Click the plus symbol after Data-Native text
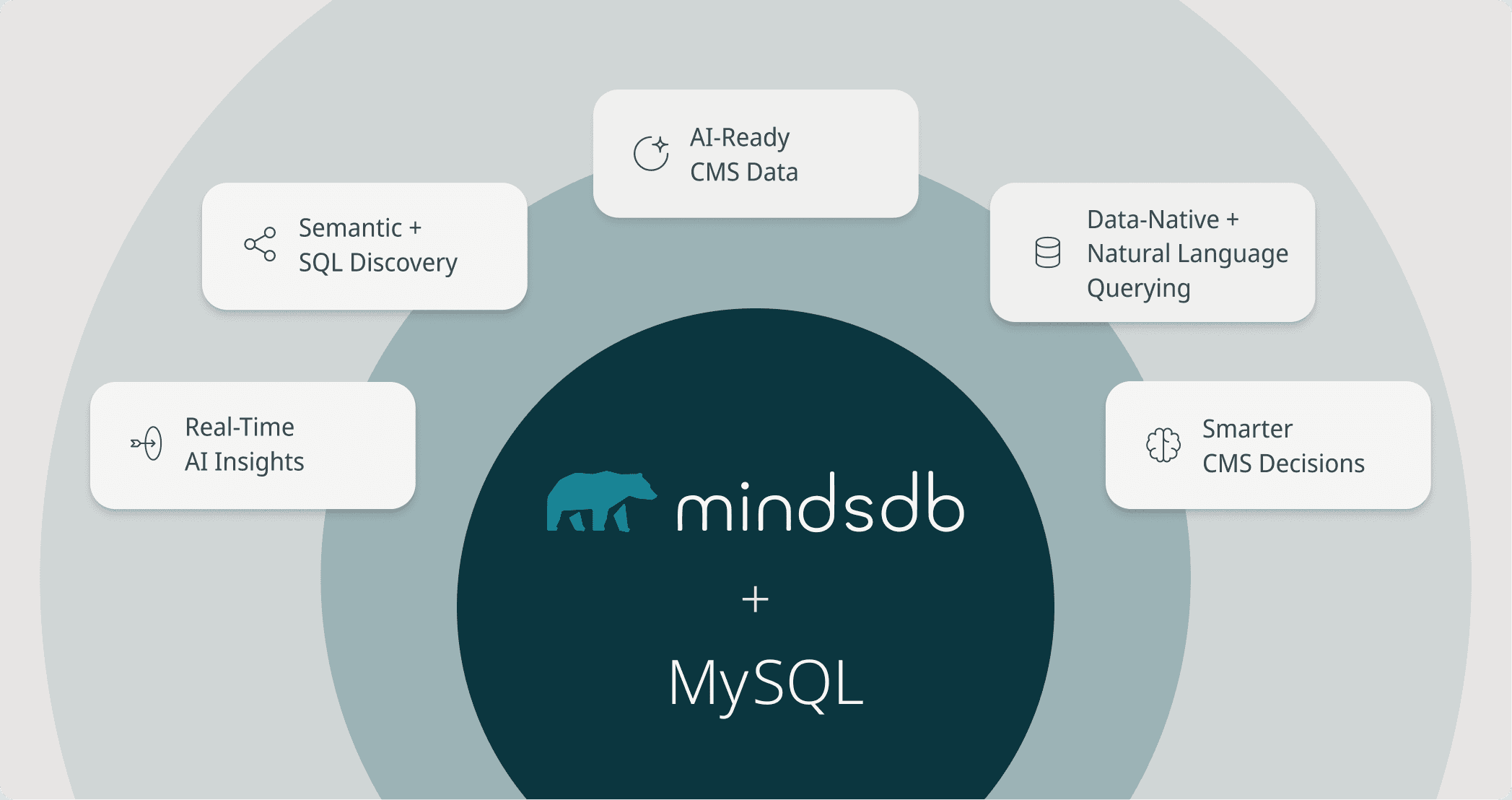The width and height of the screenshot is (1512, 800). [x=1233, y=219]
